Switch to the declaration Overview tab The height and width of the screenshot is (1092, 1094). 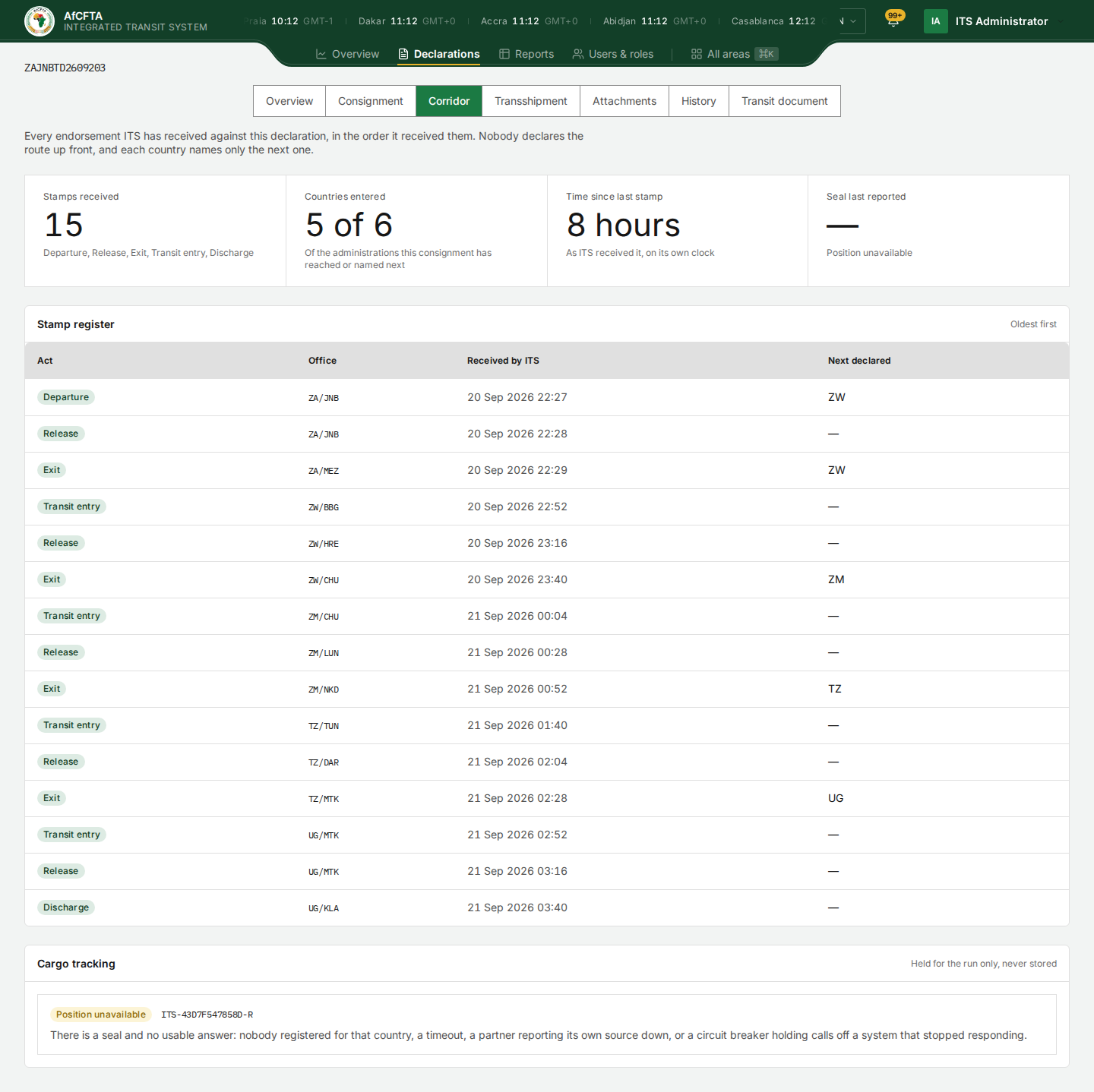289,101
